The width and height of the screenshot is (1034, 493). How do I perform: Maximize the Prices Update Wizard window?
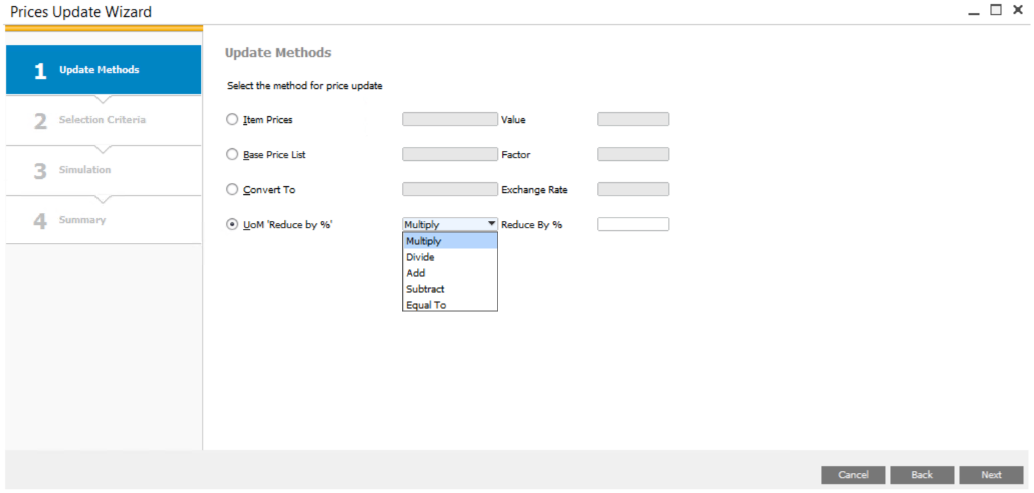(995, 10)
